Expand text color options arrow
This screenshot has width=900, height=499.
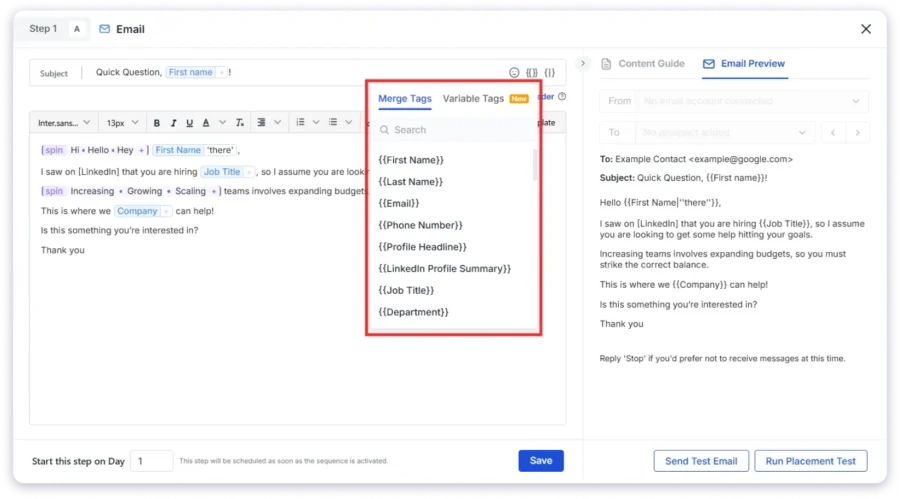[223, 122]
